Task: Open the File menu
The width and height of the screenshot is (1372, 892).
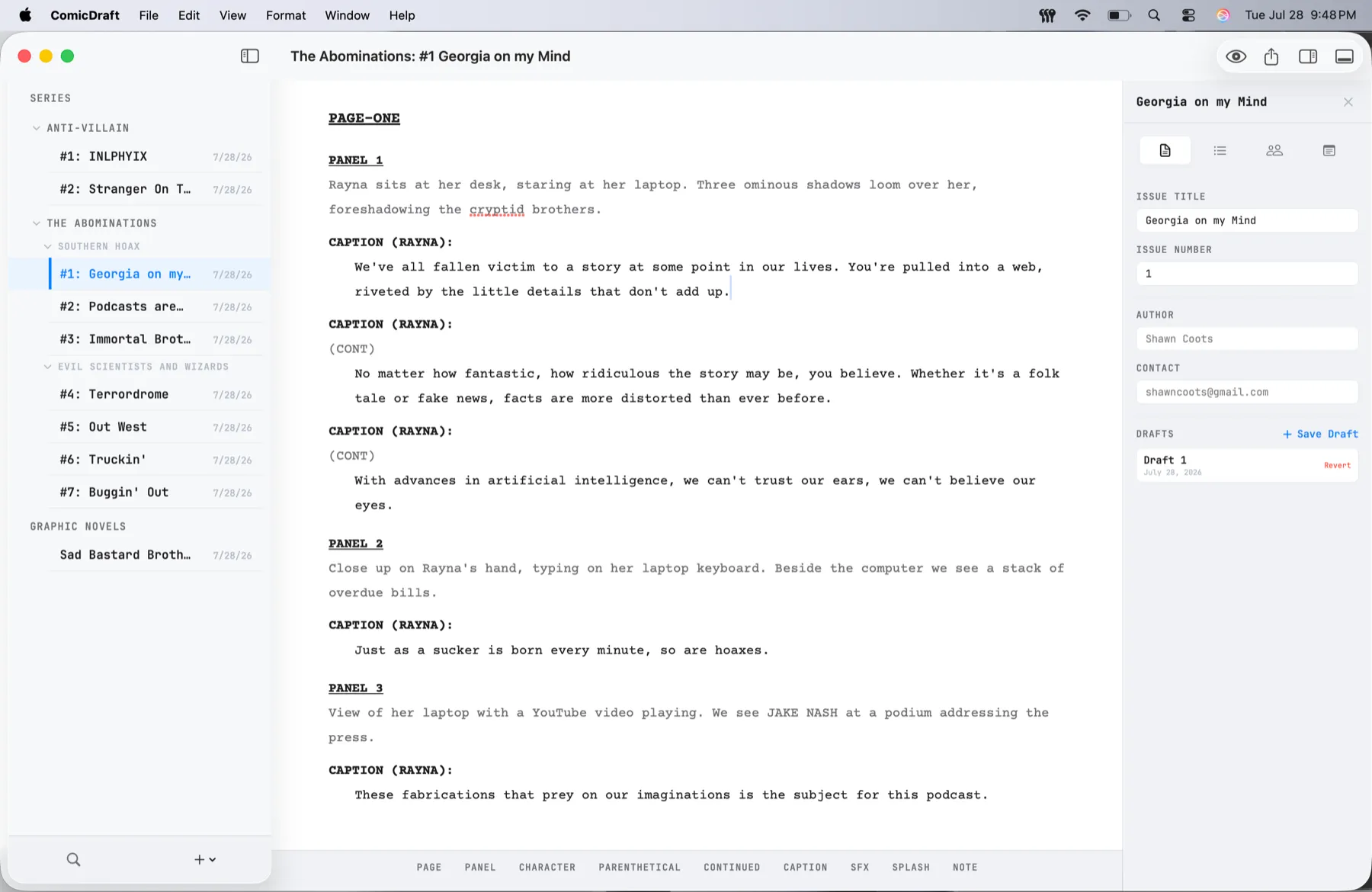Action: tap(149, 15)
